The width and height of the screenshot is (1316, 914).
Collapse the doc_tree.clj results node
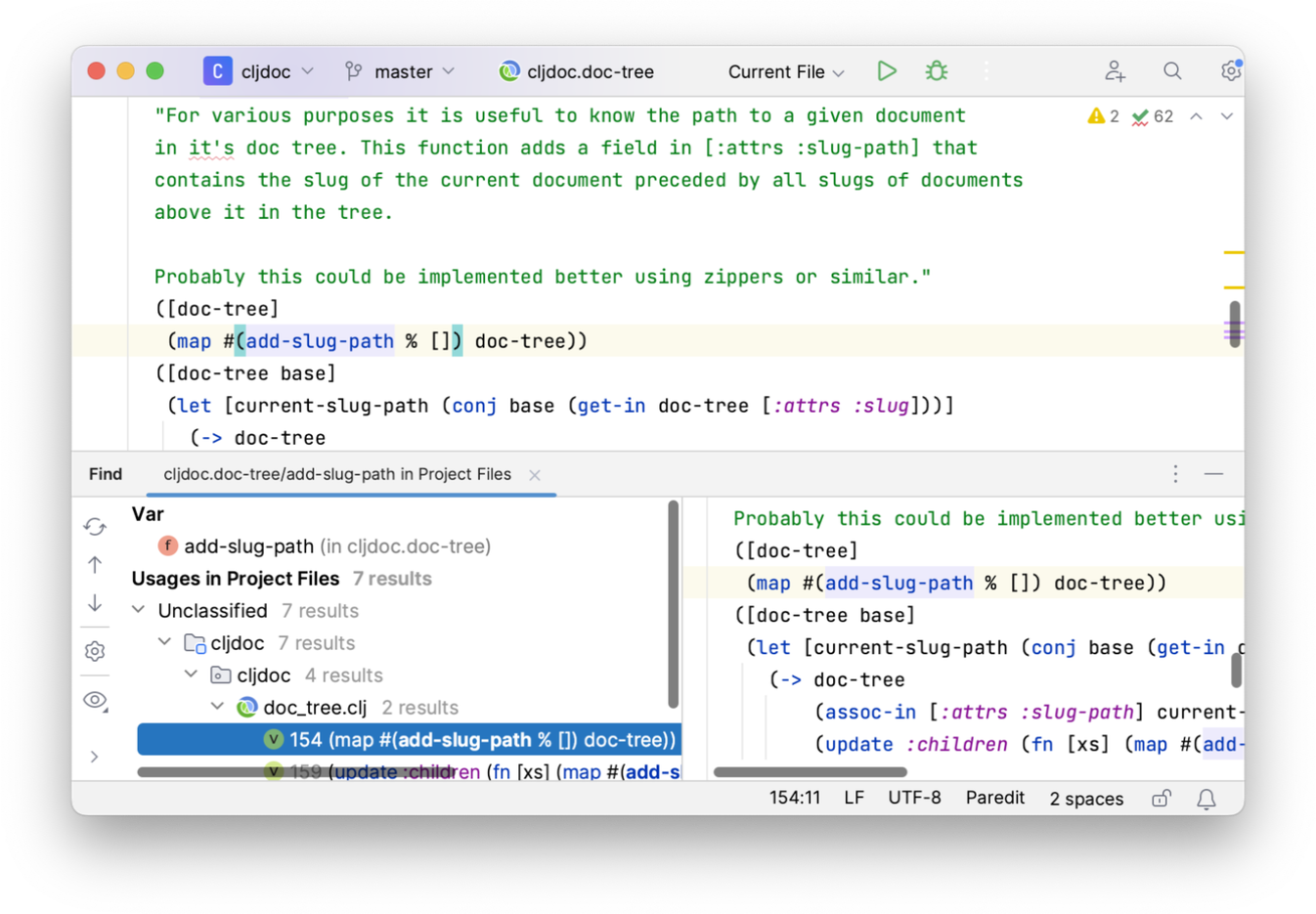(x=218, y=707)
